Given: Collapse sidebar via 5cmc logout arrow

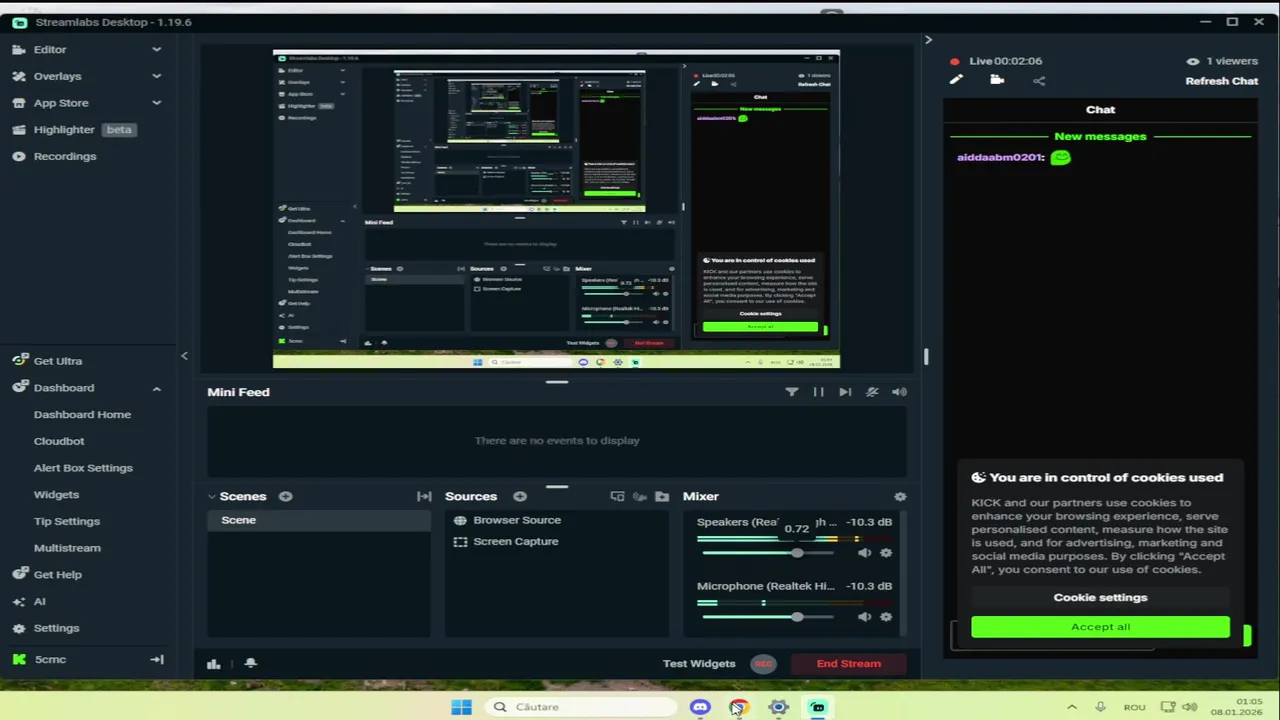Looking at the screenshot, I should pyautogui.click(x=157, y=659).
